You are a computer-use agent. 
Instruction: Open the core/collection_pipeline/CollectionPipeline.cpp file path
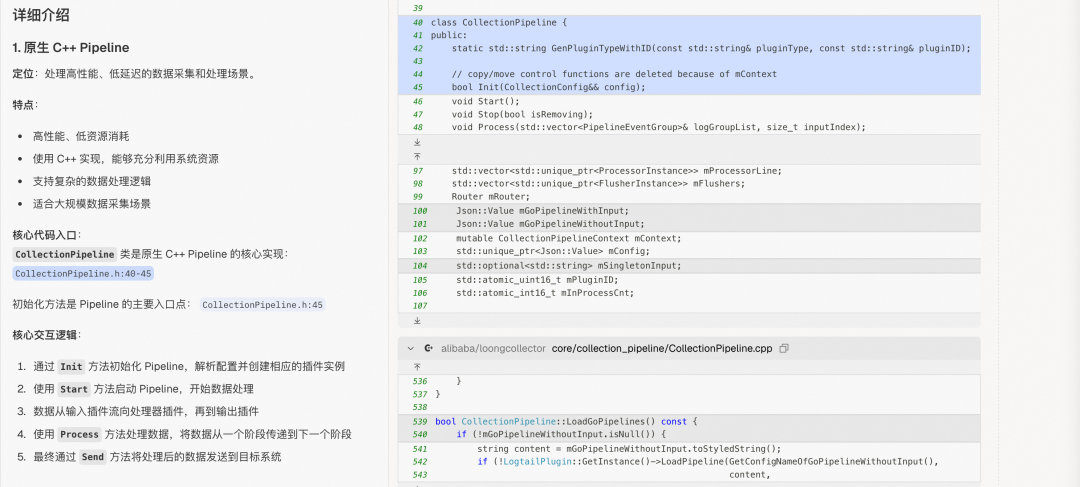coord(662,348)
